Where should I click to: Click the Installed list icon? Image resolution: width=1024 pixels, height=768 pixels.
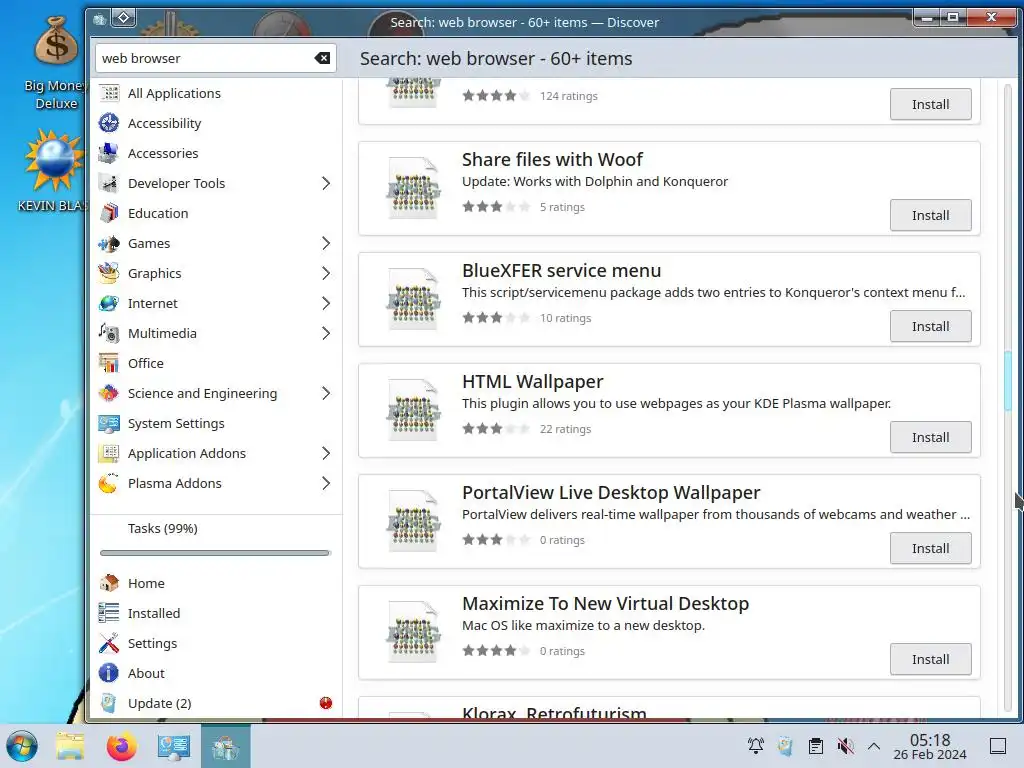click(109, 613)
